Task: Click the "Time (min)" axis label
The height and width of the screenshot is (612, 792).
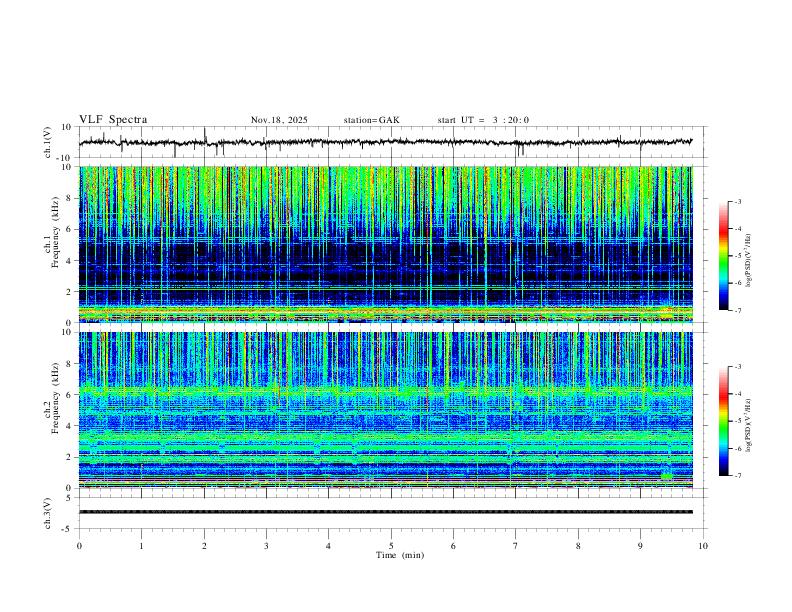Action: (x=400, y=555)
